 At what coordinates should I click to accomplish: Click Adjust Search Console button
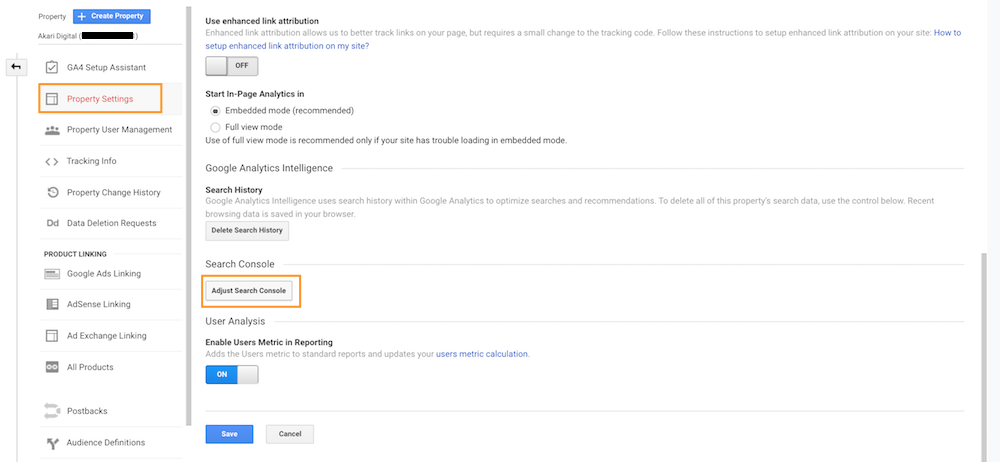coord(249,291)
